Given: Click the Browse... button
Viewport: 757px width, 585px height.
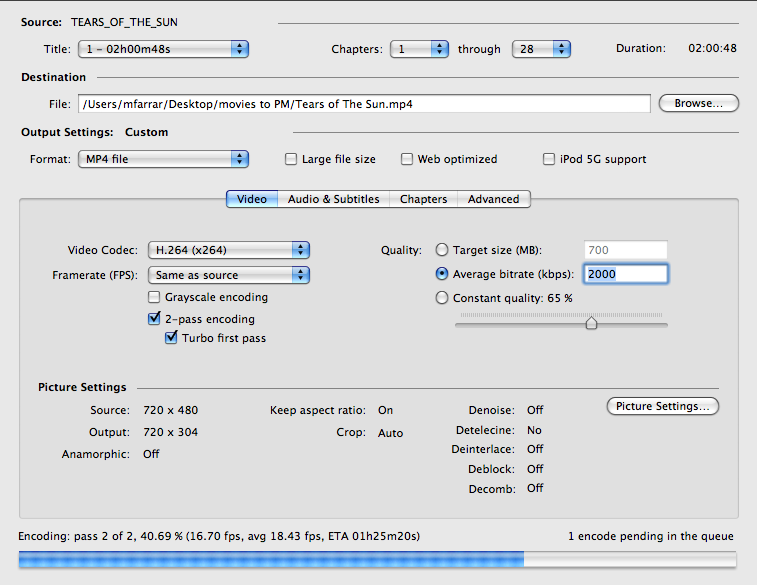Looking at the screenshot, I should coord(699,103).
